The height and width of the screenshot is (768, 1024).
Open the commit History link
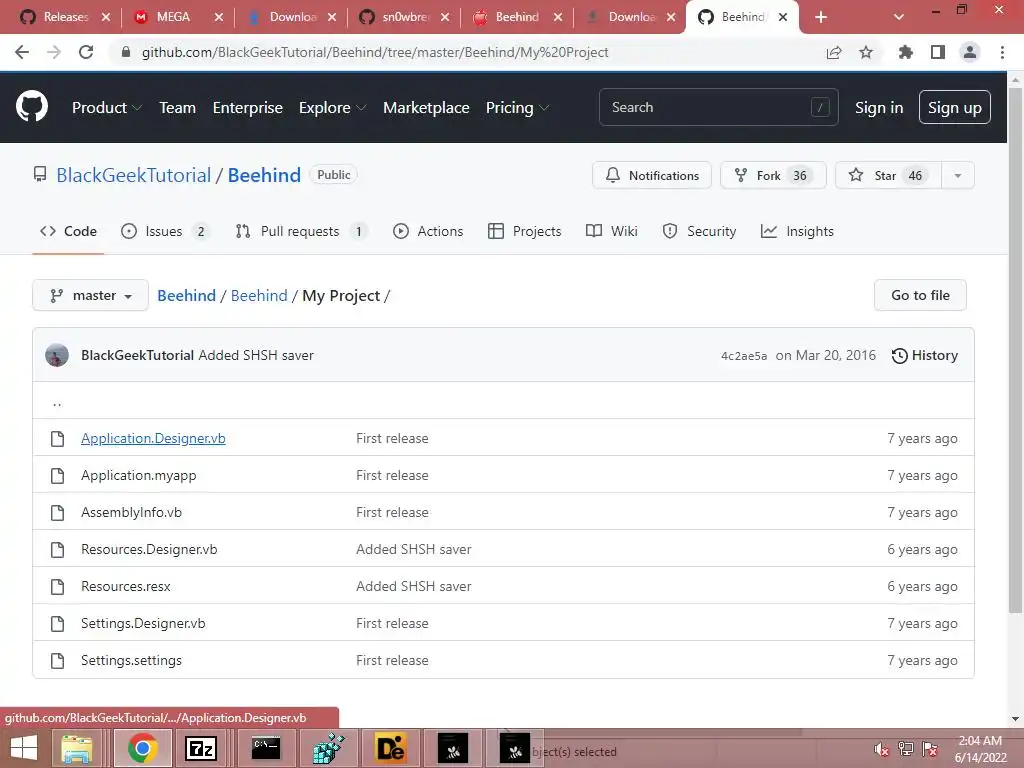pyautogui.click(x=925, y=355)
